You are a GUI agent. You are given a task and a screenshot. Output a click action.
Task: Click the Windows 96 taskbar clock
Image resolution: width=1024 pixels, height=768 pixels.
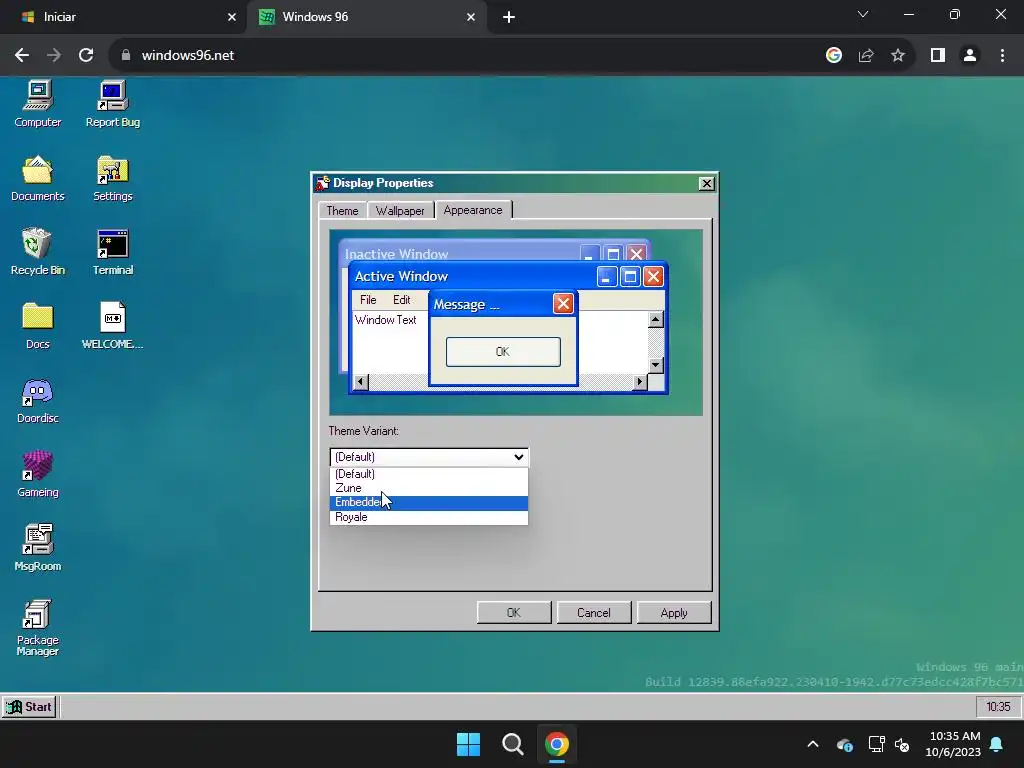(x=998, y=707)
